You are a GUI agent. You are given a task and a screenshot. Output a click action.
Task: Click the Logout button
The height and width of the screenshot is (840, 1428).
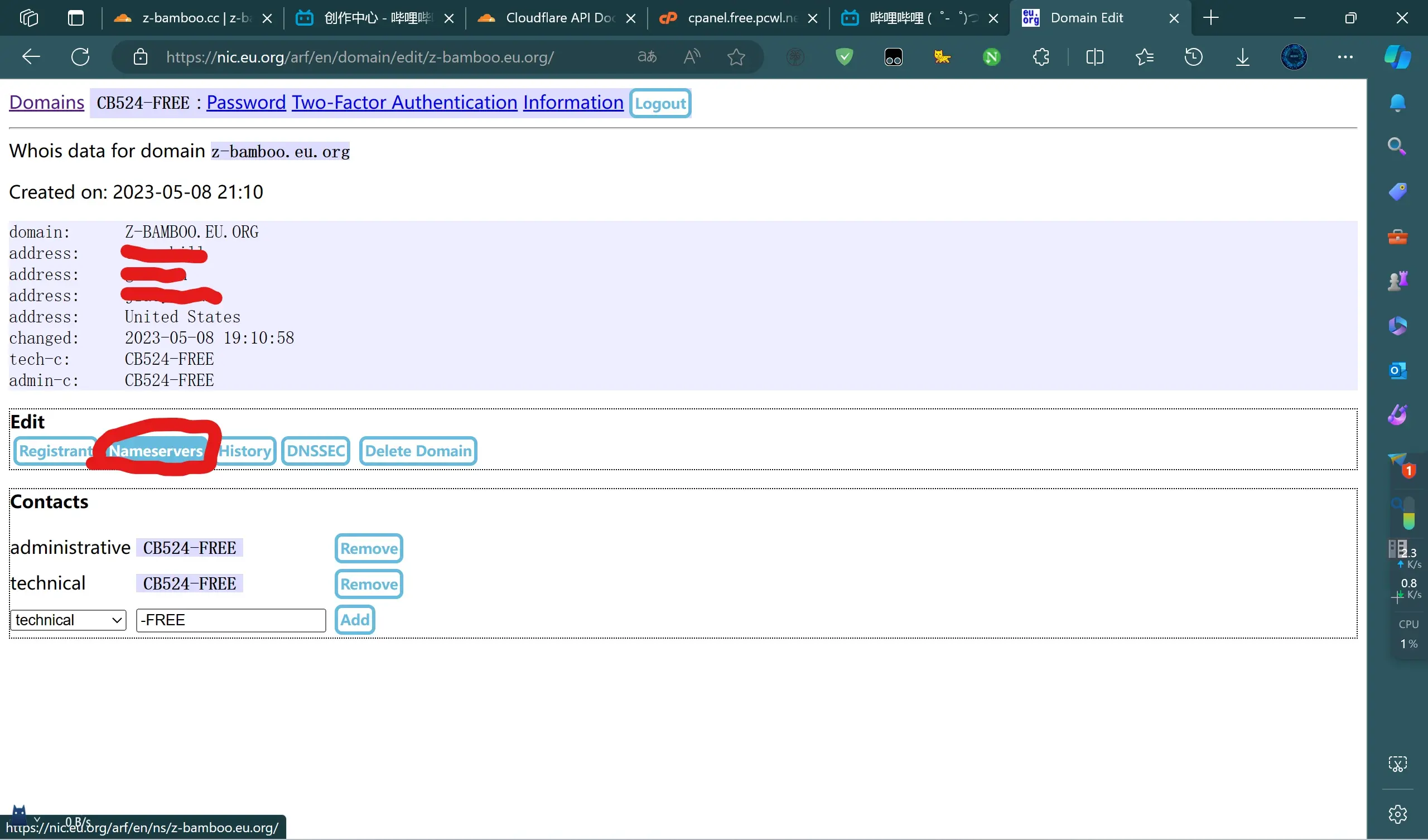pos(661,102)
